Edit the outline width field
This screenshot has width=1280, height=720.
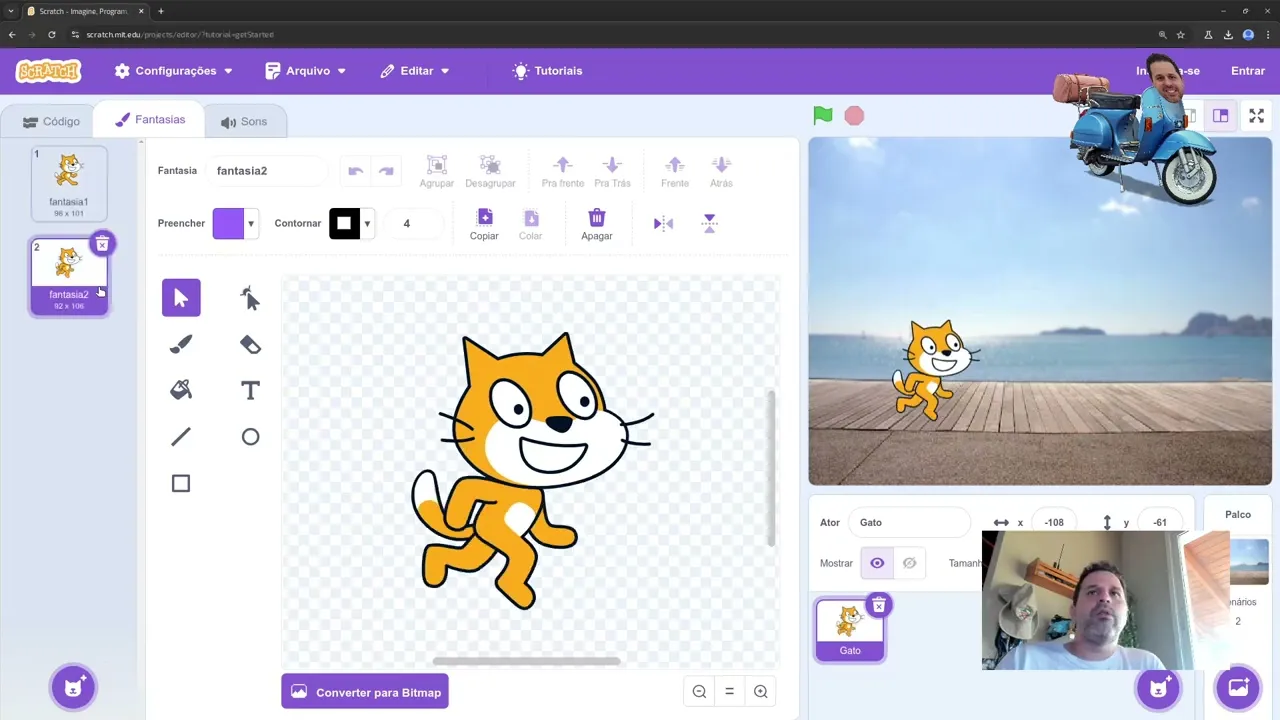[414, 224]
